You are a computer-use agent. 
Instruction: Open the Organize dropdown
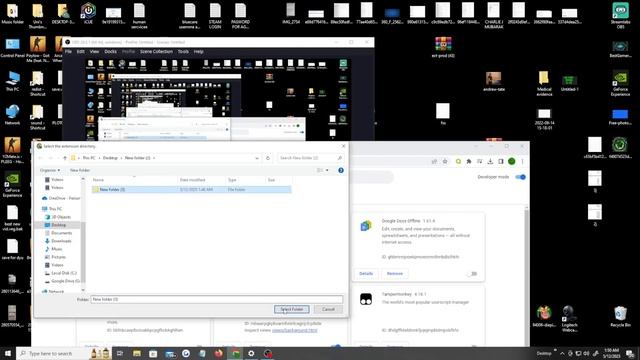(50, 170)
